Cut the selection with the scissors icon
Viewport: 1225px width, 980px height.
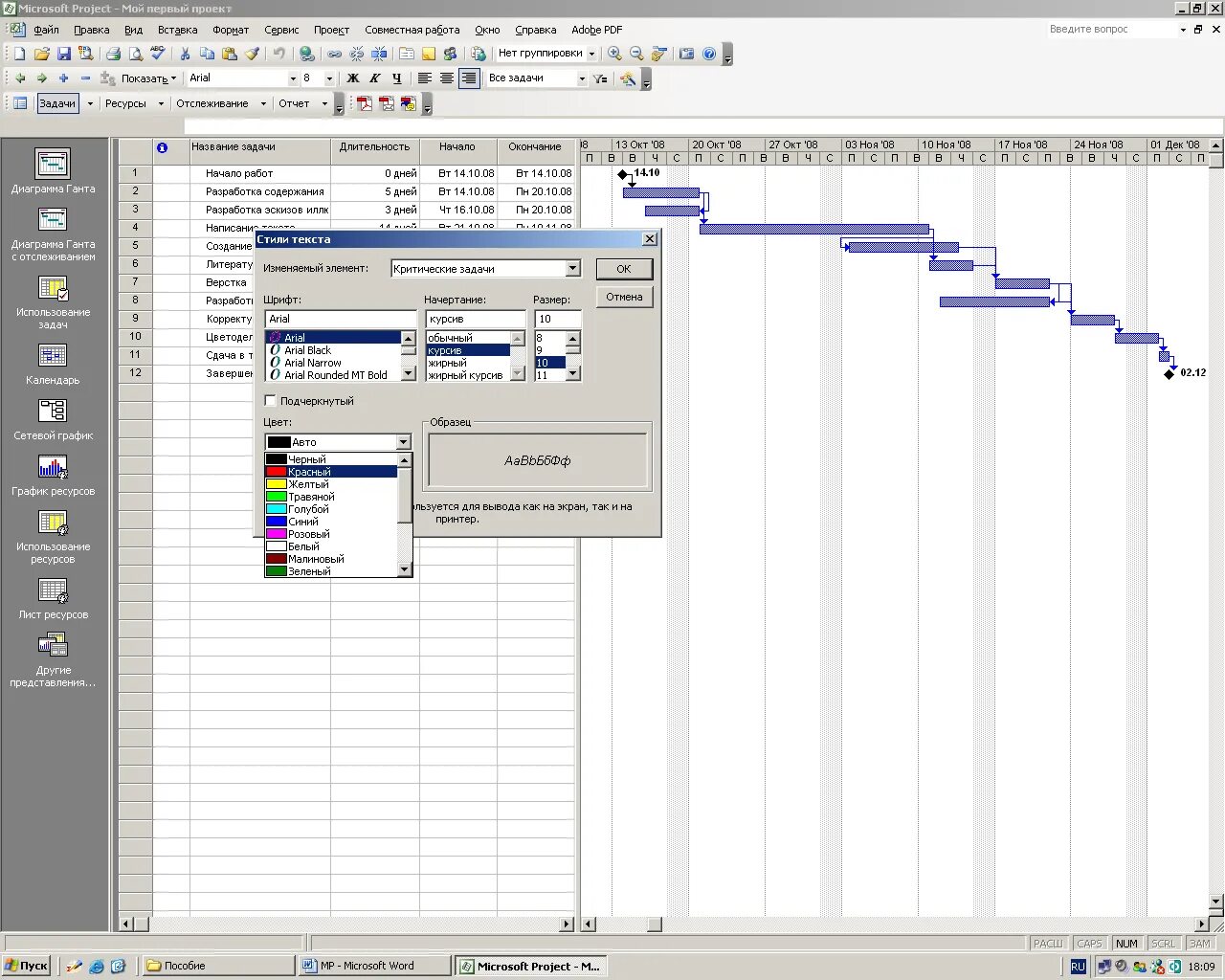185,54
